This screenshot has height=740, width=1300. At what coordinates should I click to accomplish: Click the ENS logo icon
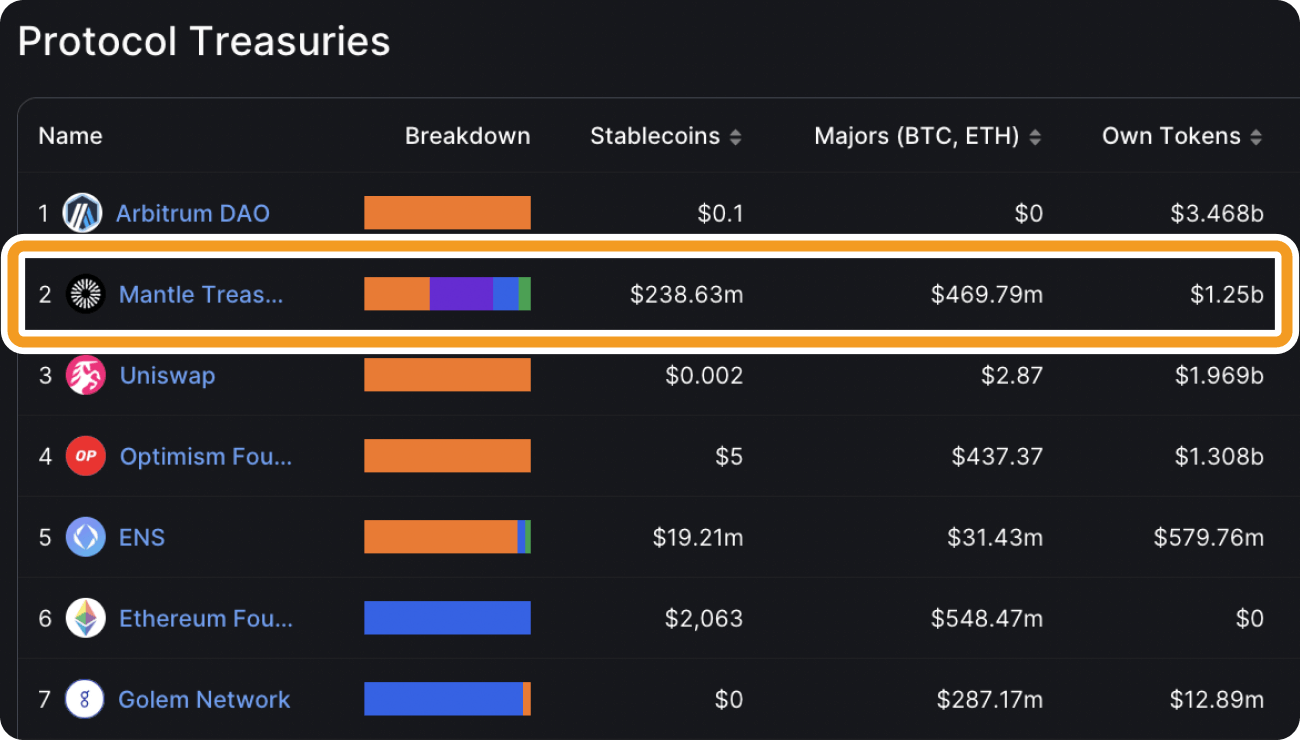point(85,537)
